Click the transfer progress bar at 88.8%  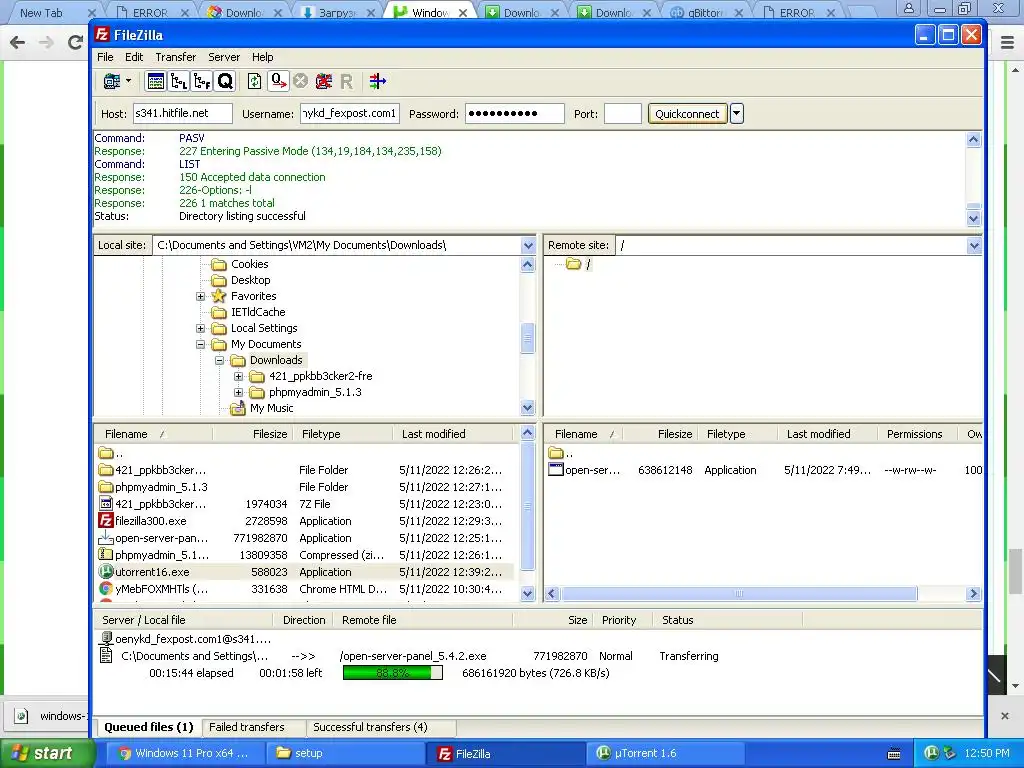392,673
